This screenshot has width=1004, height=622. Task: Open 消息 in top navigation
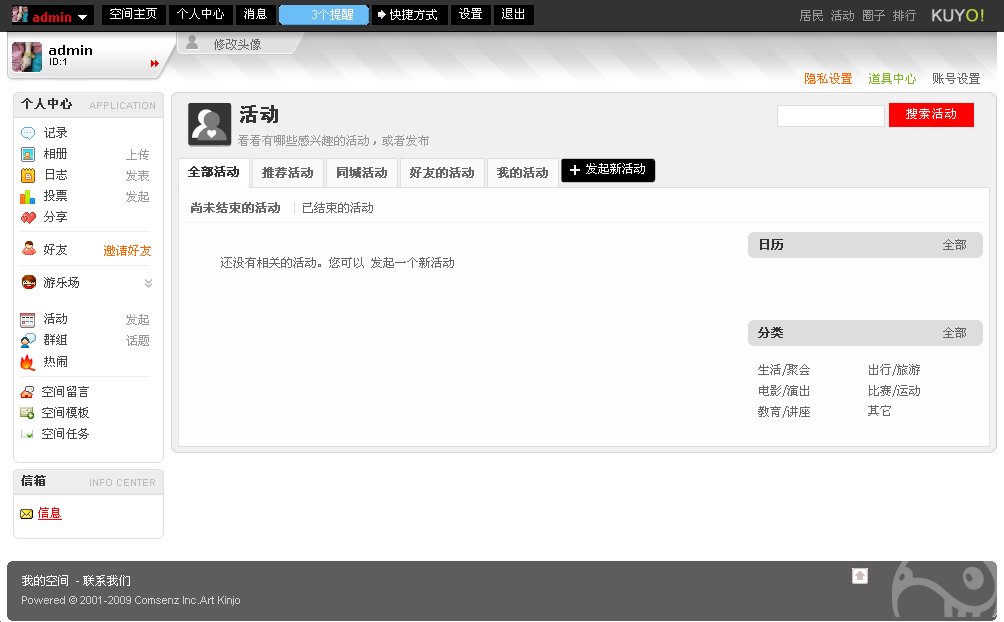[x=255, y=14]
